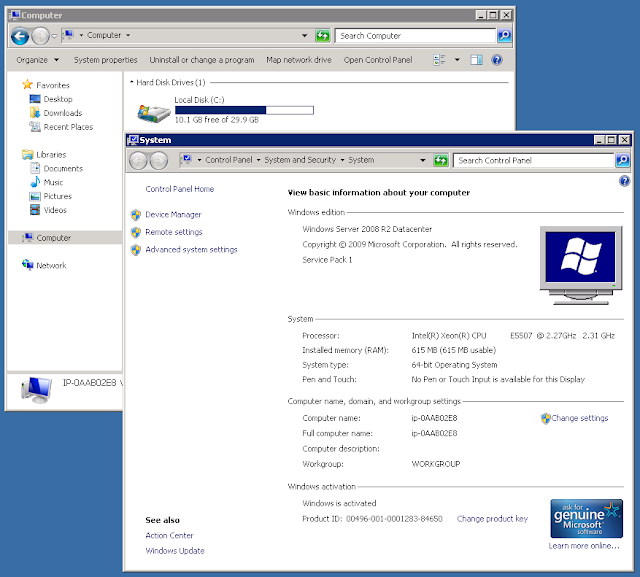Click Product ID 00496-001-0001283-84650
Image resolution: width=640 pixels, height=577 pixels.
pos(394,519)
